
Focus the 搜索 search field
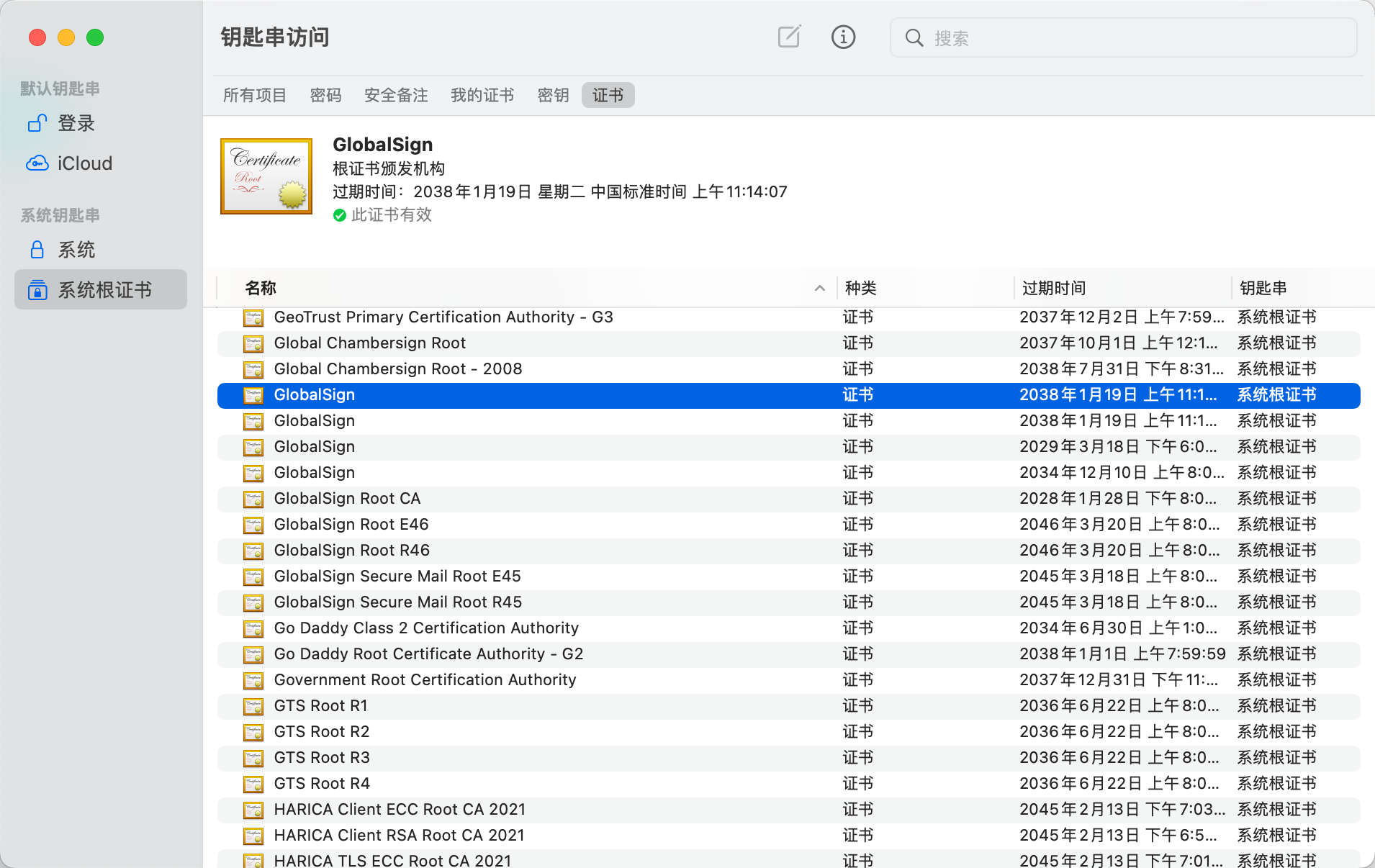[1123, 38]
